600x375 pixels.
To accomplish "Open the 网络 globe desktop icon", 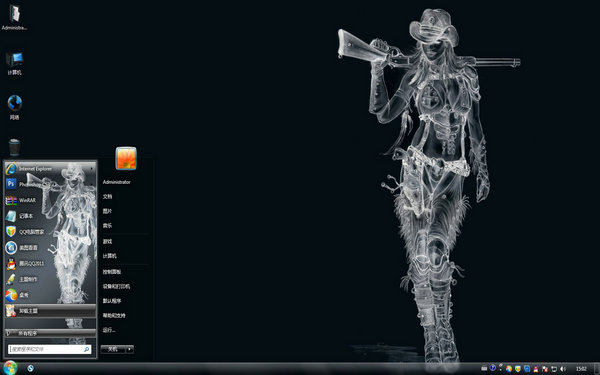I will 15,108.
